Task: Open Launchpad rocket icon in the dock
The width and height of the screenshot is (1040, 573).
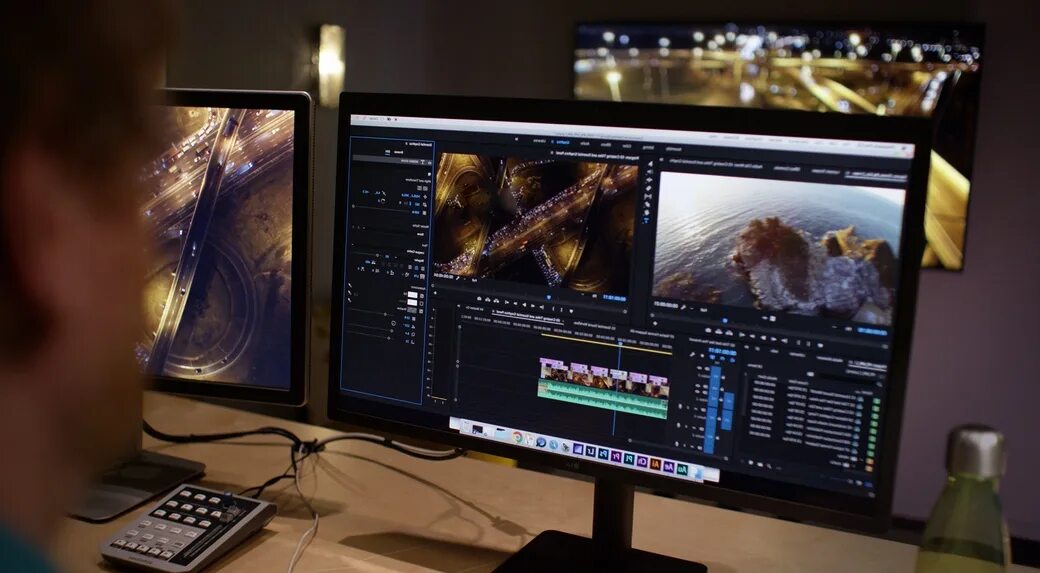Action: click(566, 447)
